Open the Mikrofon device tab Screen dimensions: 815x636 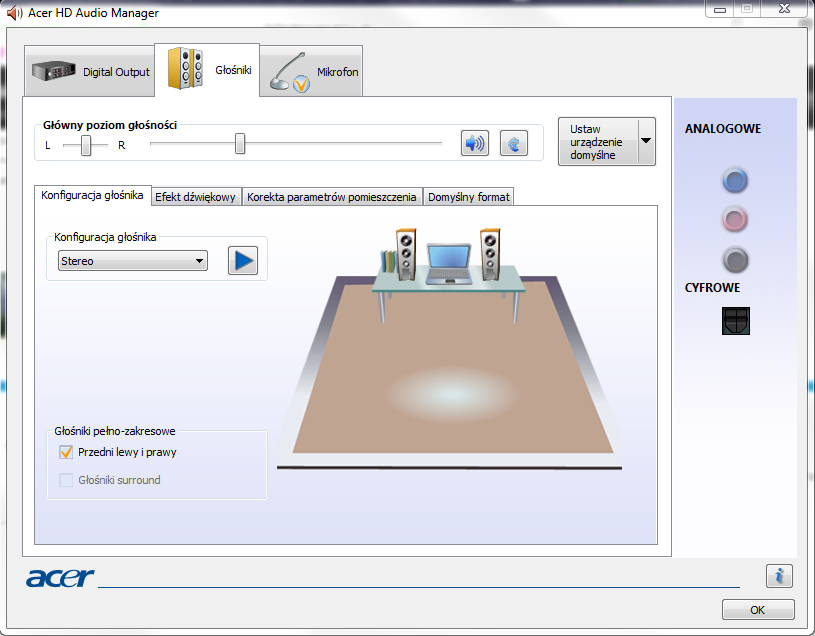coord(311,71)
